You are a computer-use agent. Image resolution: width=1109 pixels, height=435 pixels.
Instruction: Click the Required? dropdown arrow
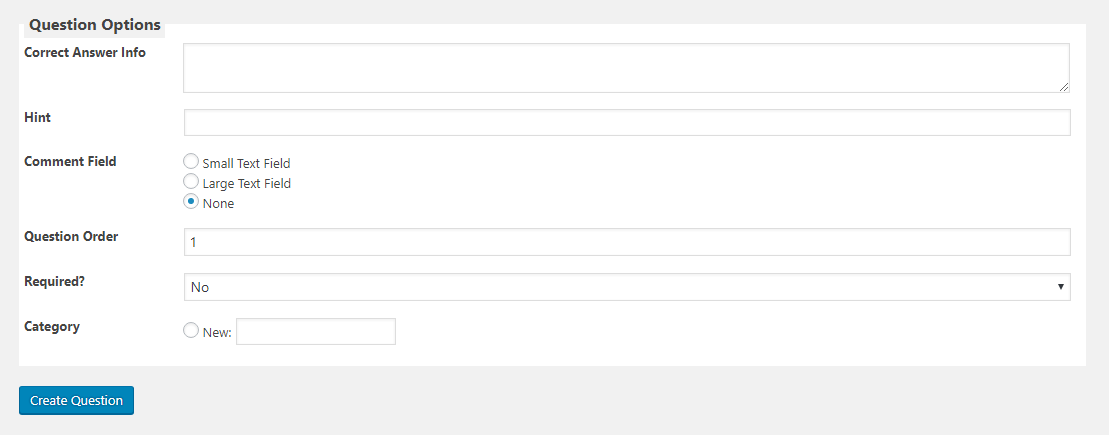tap(1060, 287)
